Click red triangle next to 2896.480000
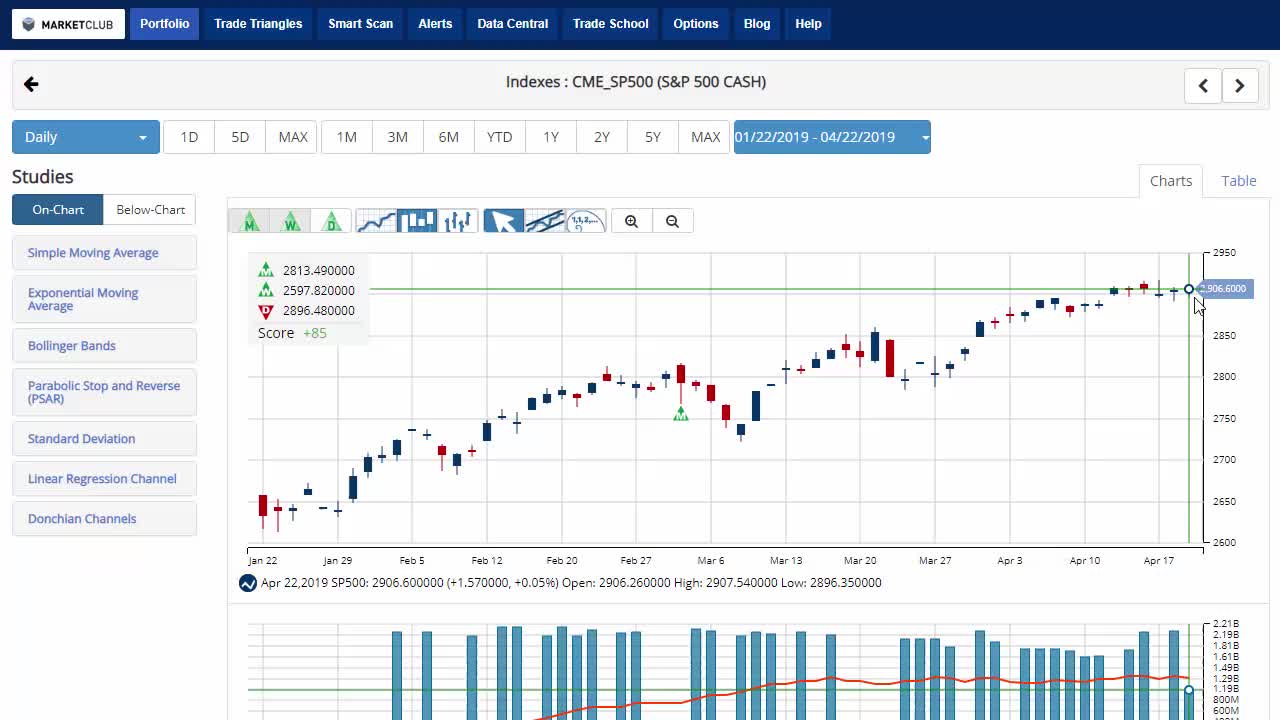The height and width of the screenshot is (720, 1280). [266, 311]
